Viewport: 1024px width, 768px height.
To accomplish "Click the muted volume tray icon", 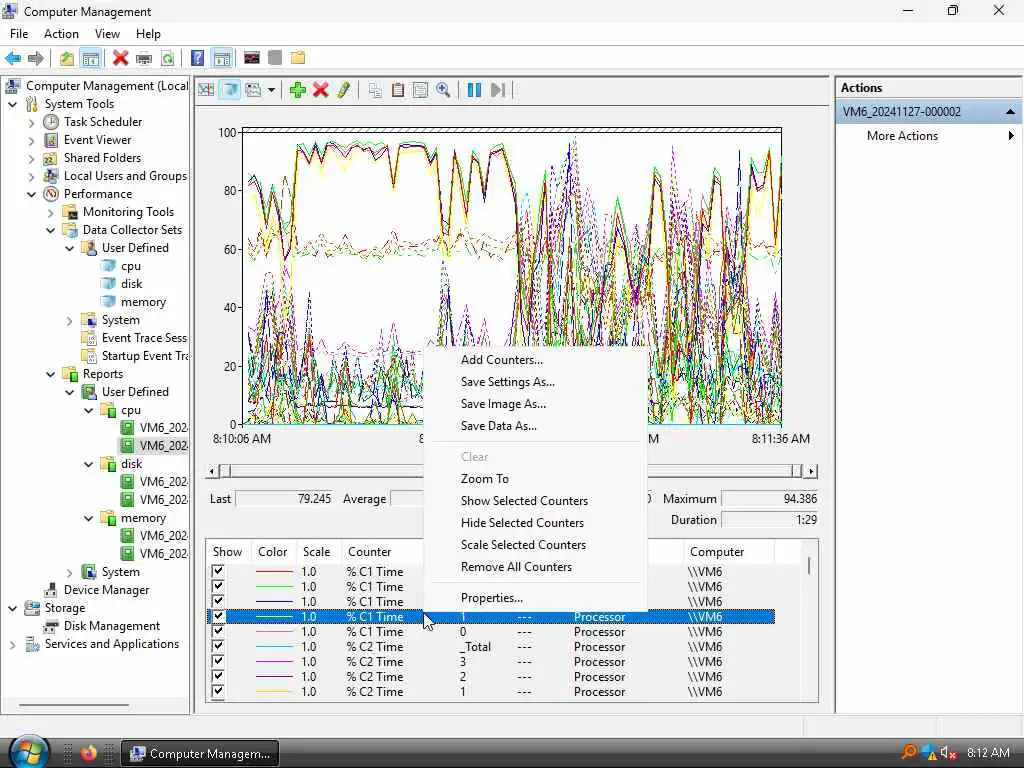I will [x=948, y=753].
